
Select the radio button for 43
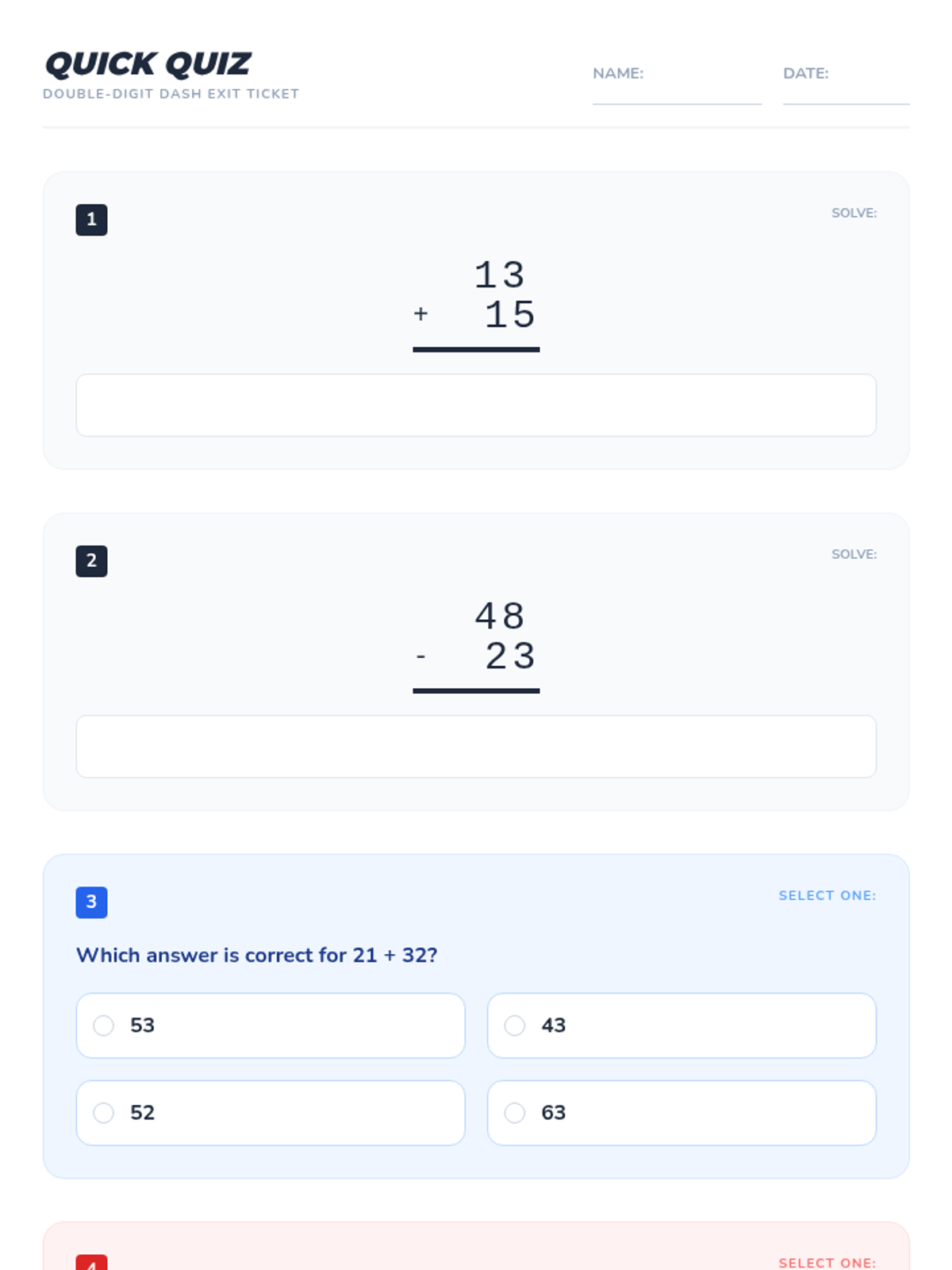515,1026
